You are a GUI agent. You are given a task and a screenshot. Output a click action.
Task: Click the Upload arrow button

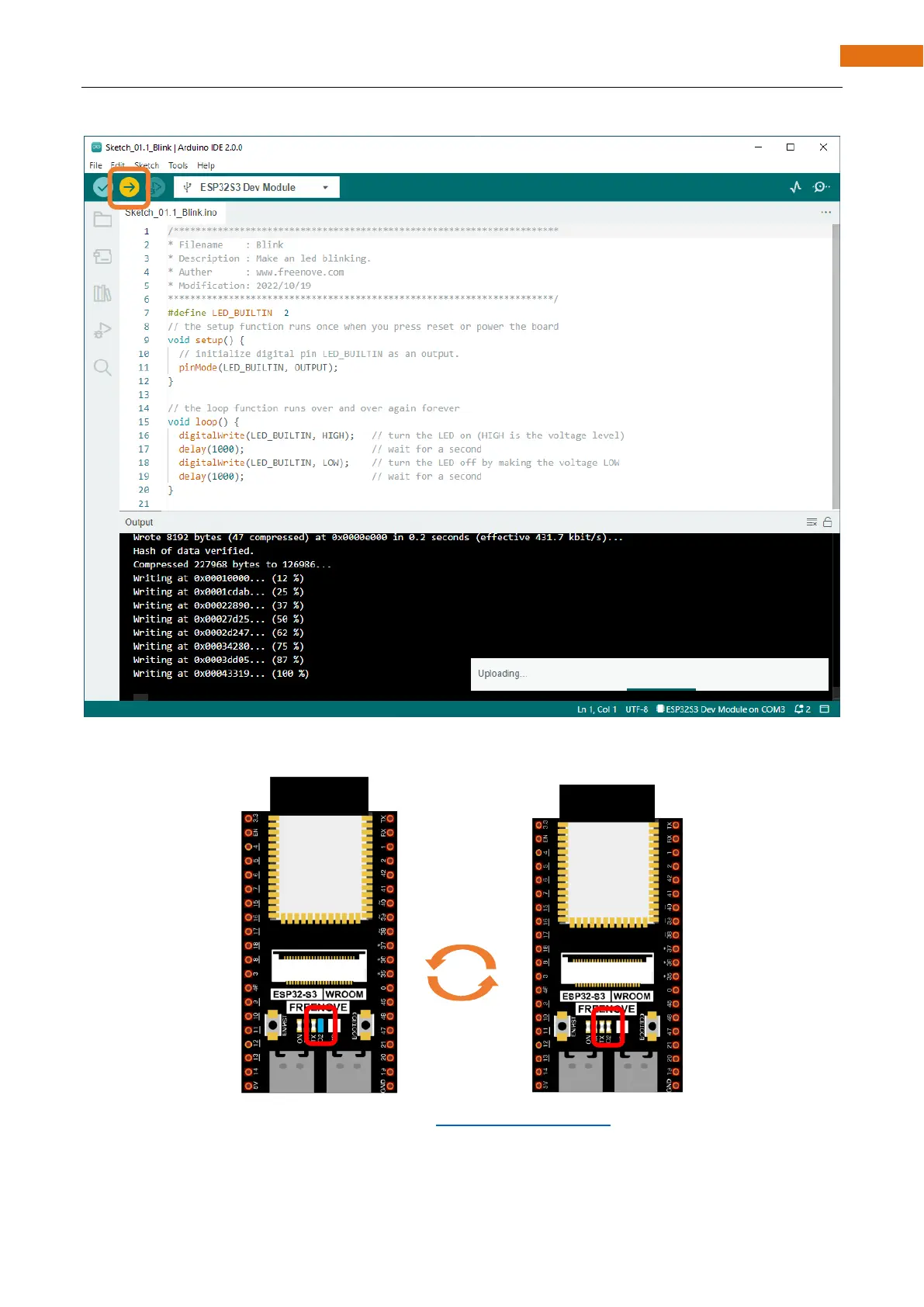pos(129,187)
